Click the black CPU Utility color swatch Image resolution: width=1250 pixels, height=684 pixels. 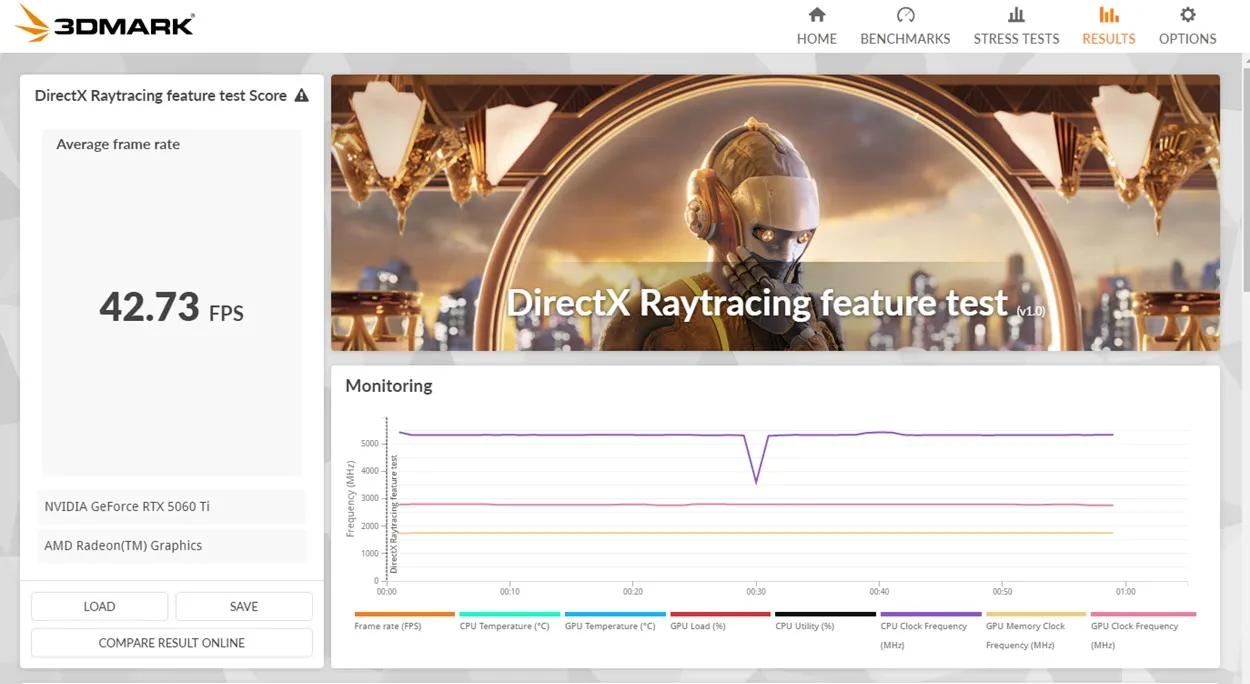pyautogui.click(x=825, y=614)
